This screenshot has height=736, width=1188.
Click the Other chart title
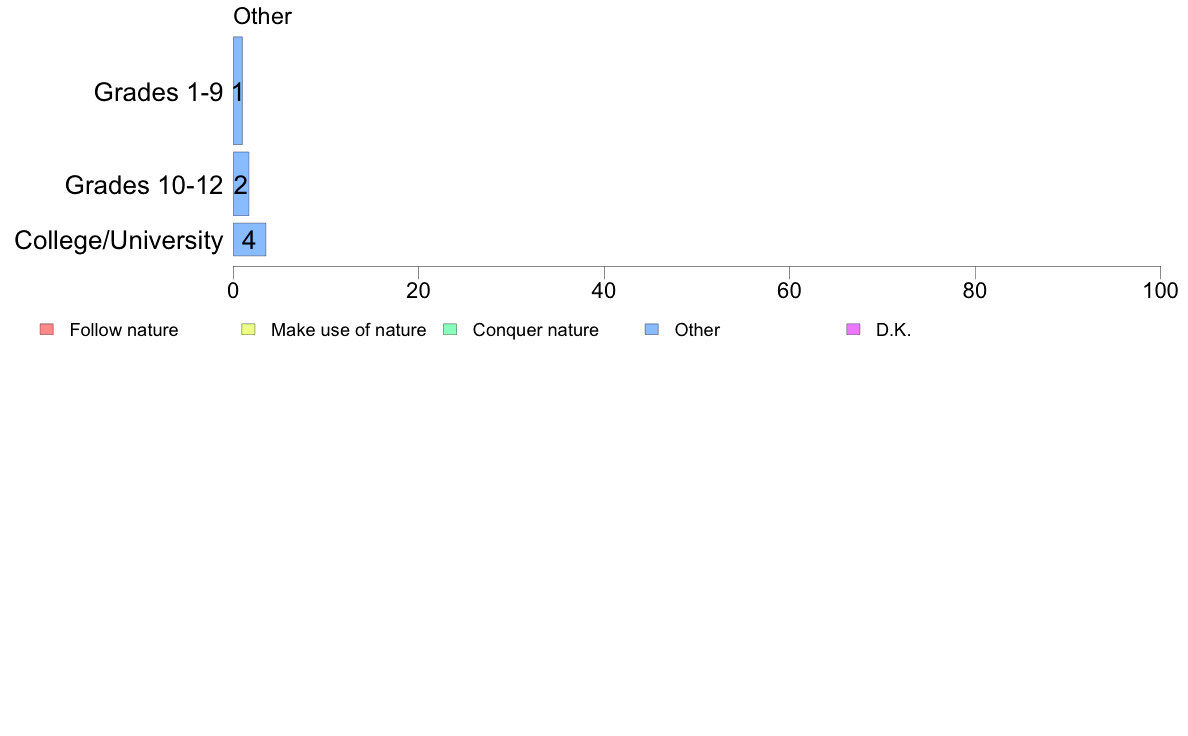[x=262, y=16]
